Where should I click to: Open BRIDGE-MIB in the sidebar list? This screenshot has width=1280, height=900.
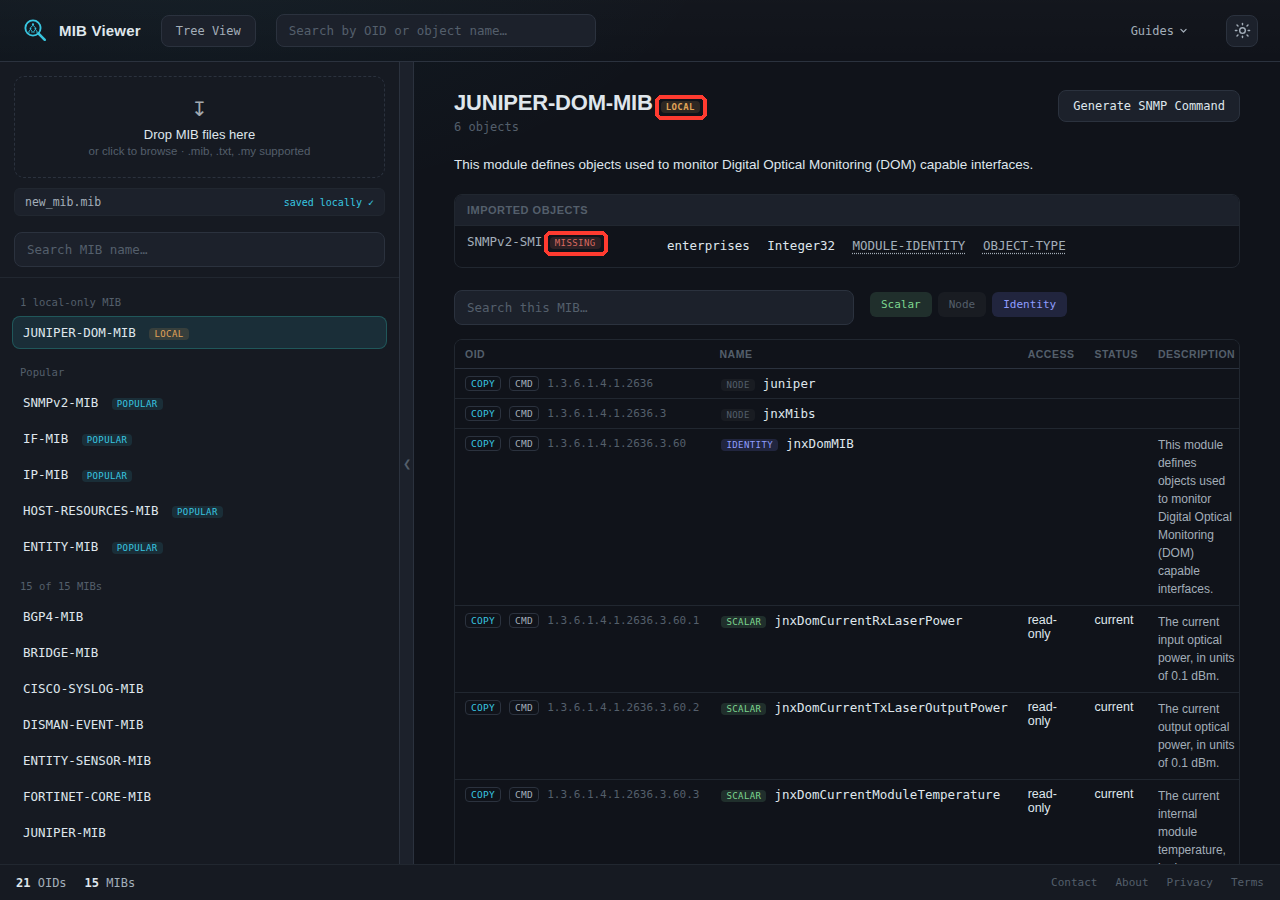click(199, 653)
